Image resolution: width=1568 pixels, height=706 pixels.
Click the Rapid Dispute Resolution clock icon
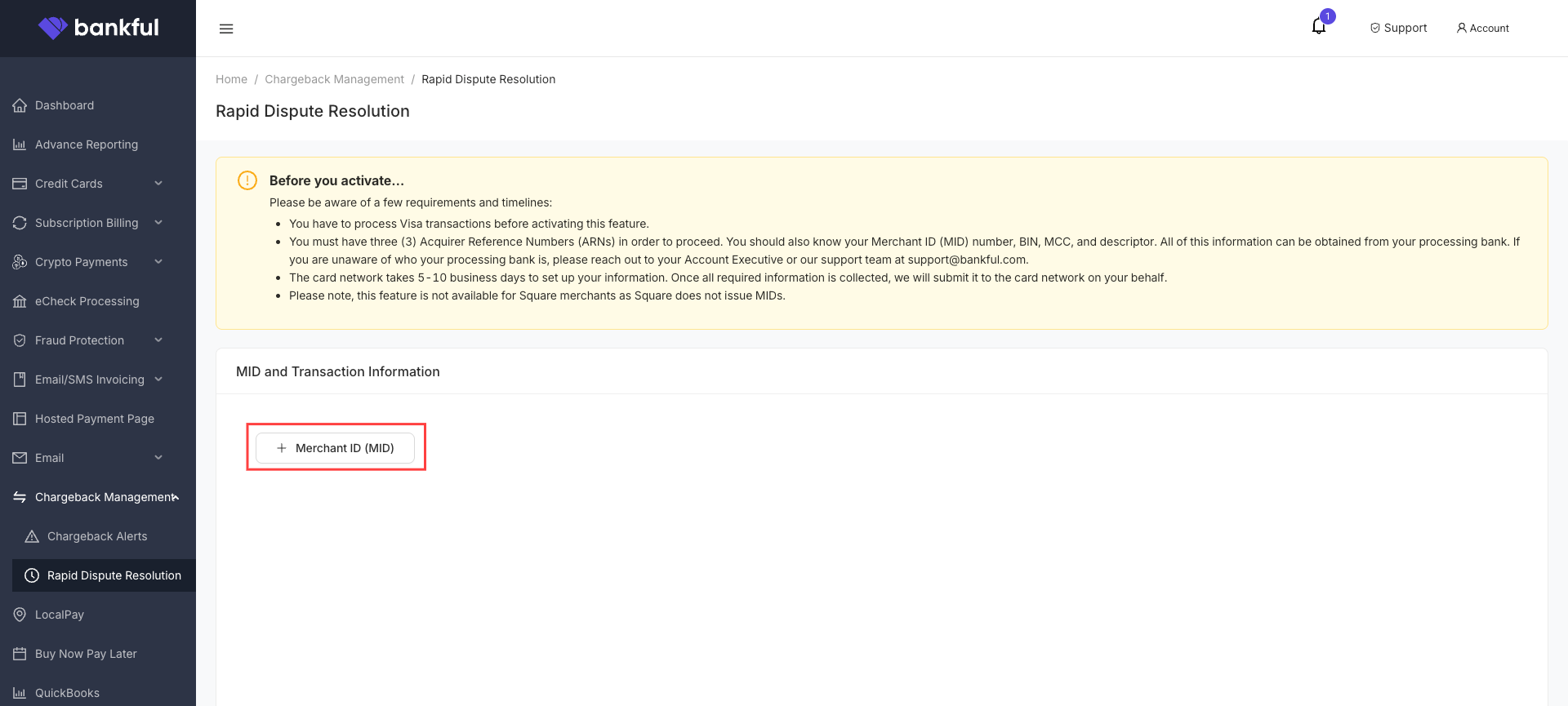[32, 575]
